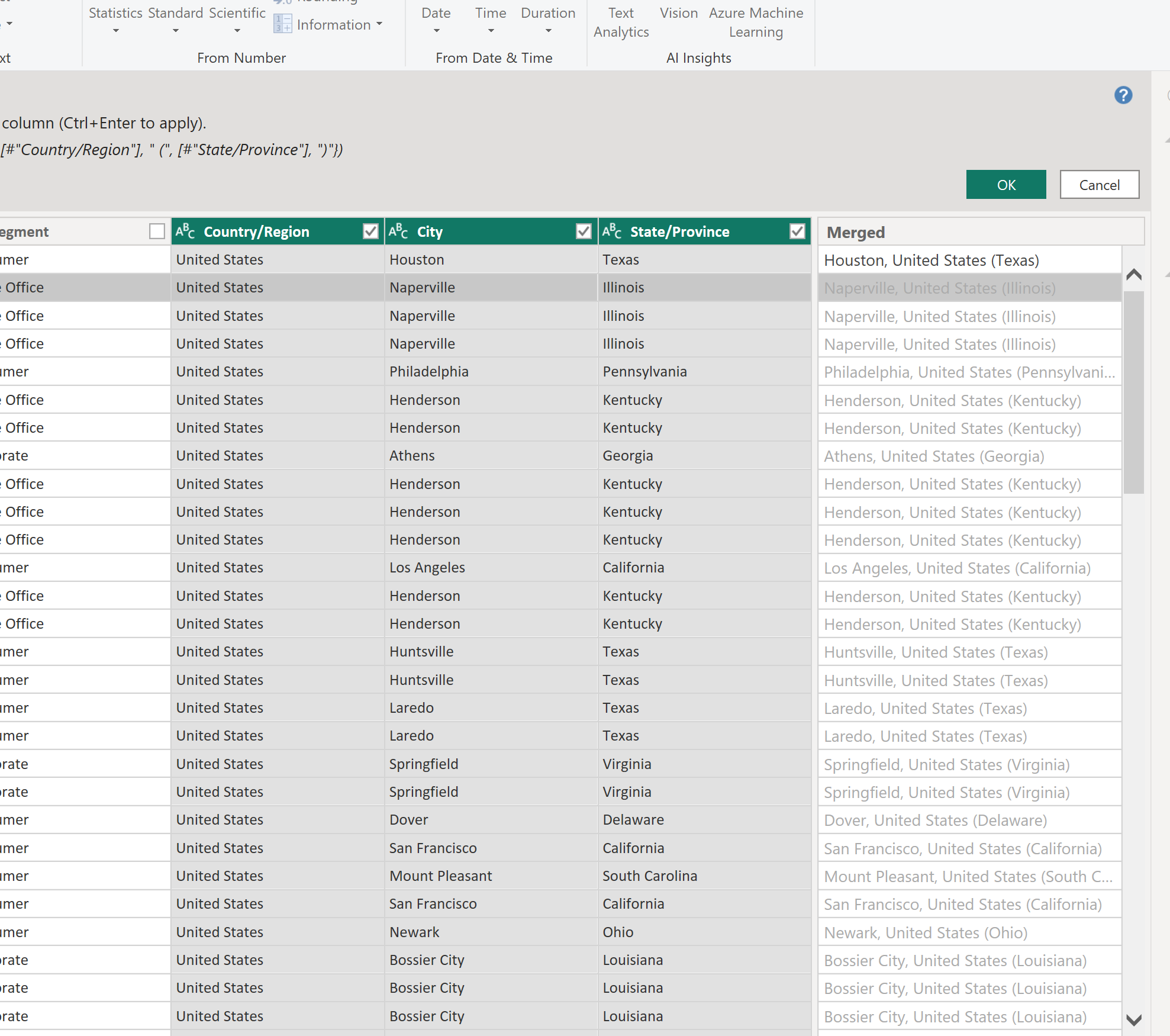Open Vision in AI Insights
Screen dimensions: 1170x1036
click(x=678, y=13)
